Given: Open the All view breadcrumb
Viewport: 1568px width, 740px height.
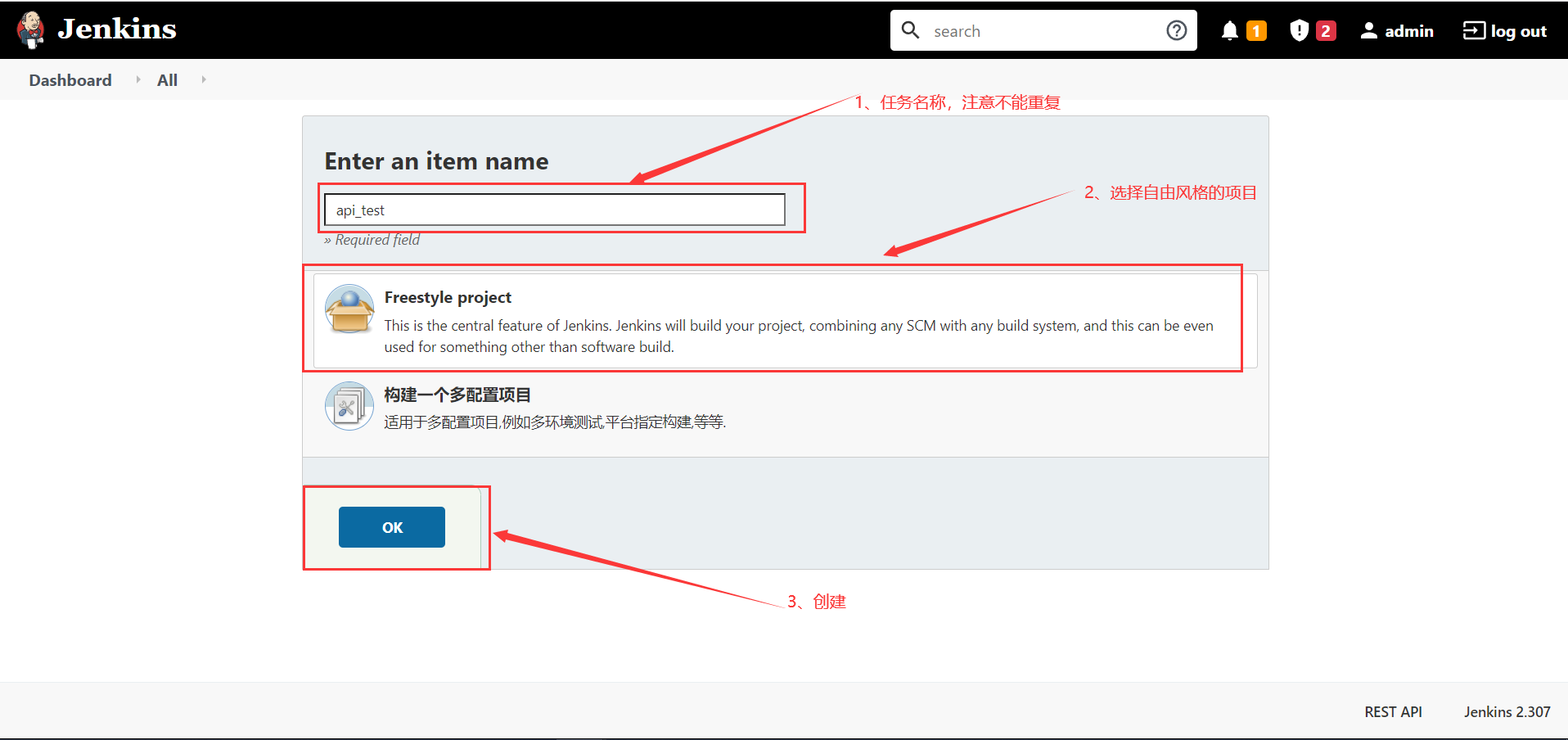Looking at the screenshot, I should pos(167,80).
